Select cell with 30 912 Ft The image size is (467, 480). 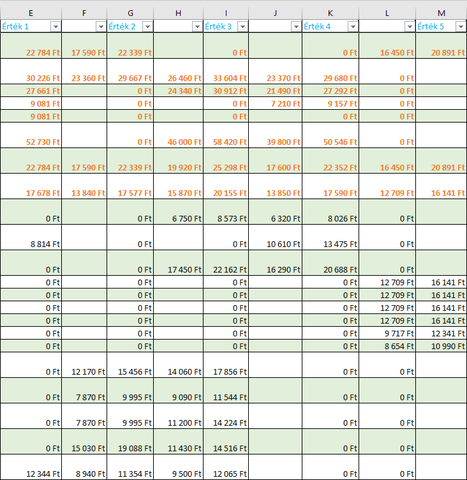click(x=226, y=90)
